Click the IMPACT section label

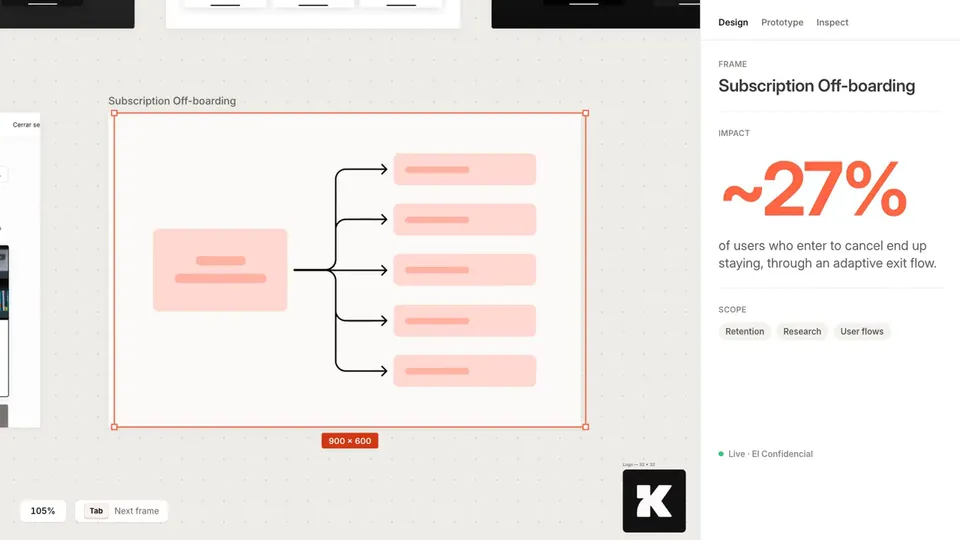click(x=734, y=133)
